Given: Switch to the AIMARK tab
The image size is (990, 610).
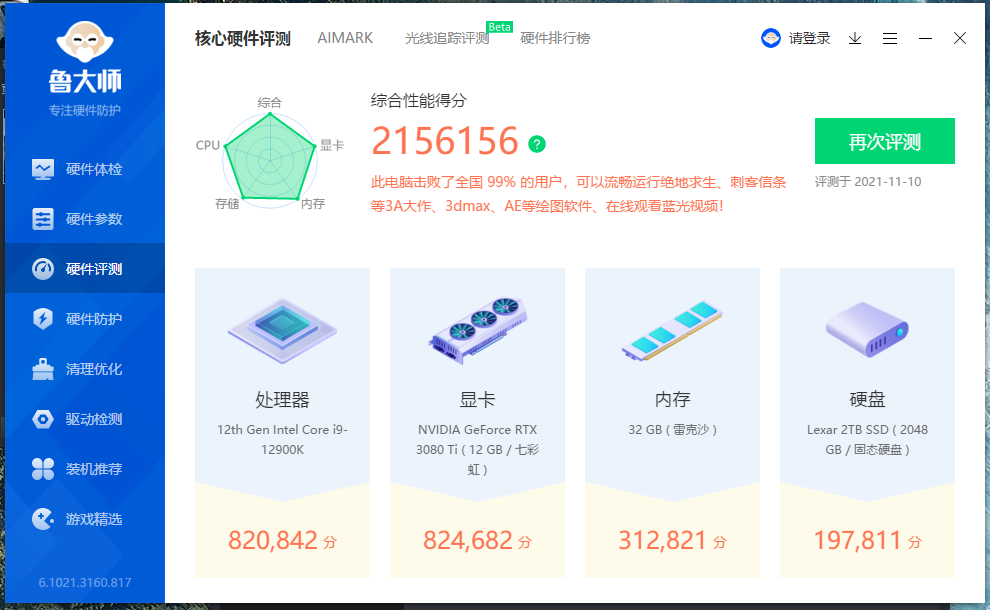Looking at the screenshot, I should tap(345, 38).
